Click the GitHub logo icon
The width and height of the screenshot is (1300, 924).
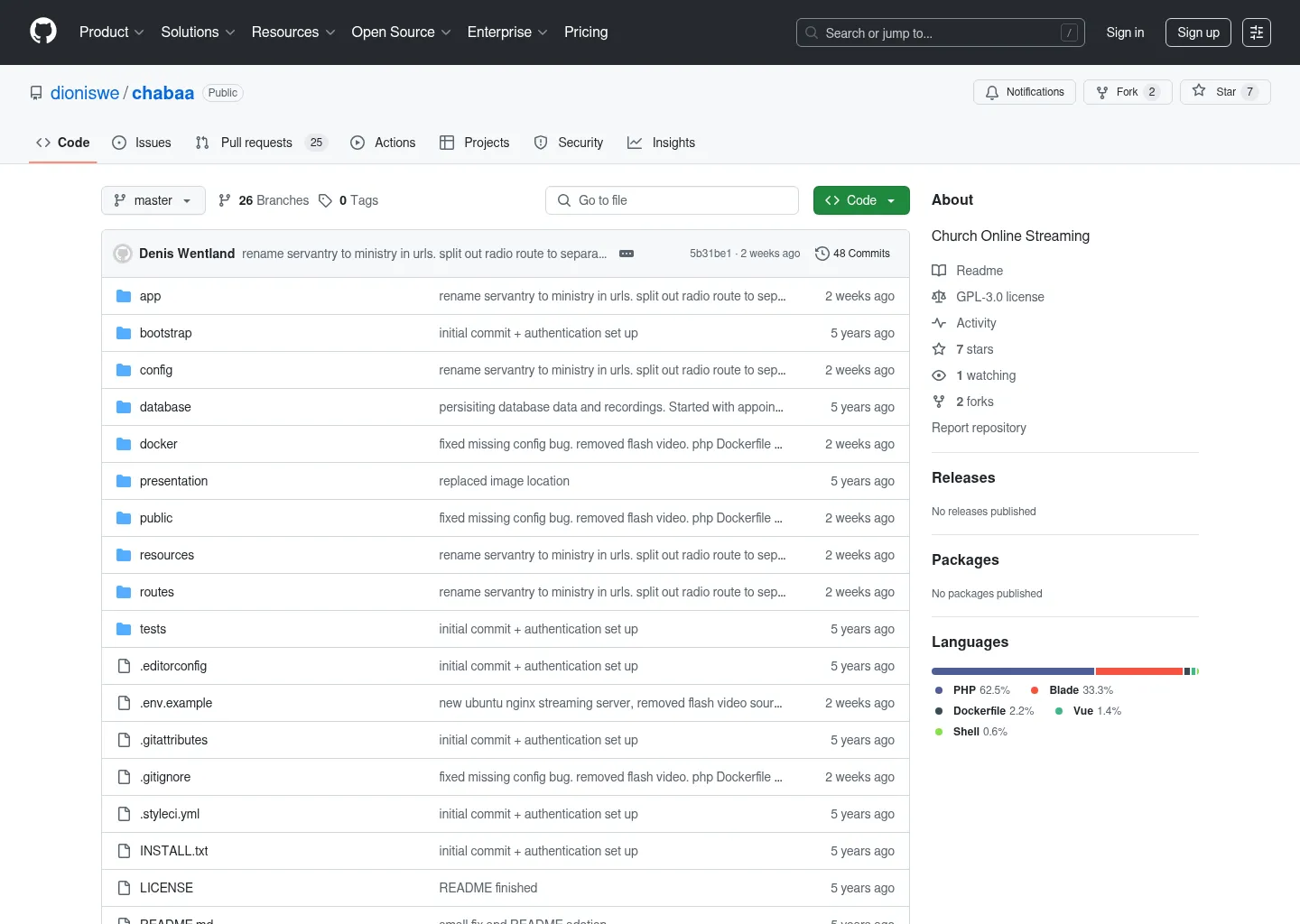43,32
